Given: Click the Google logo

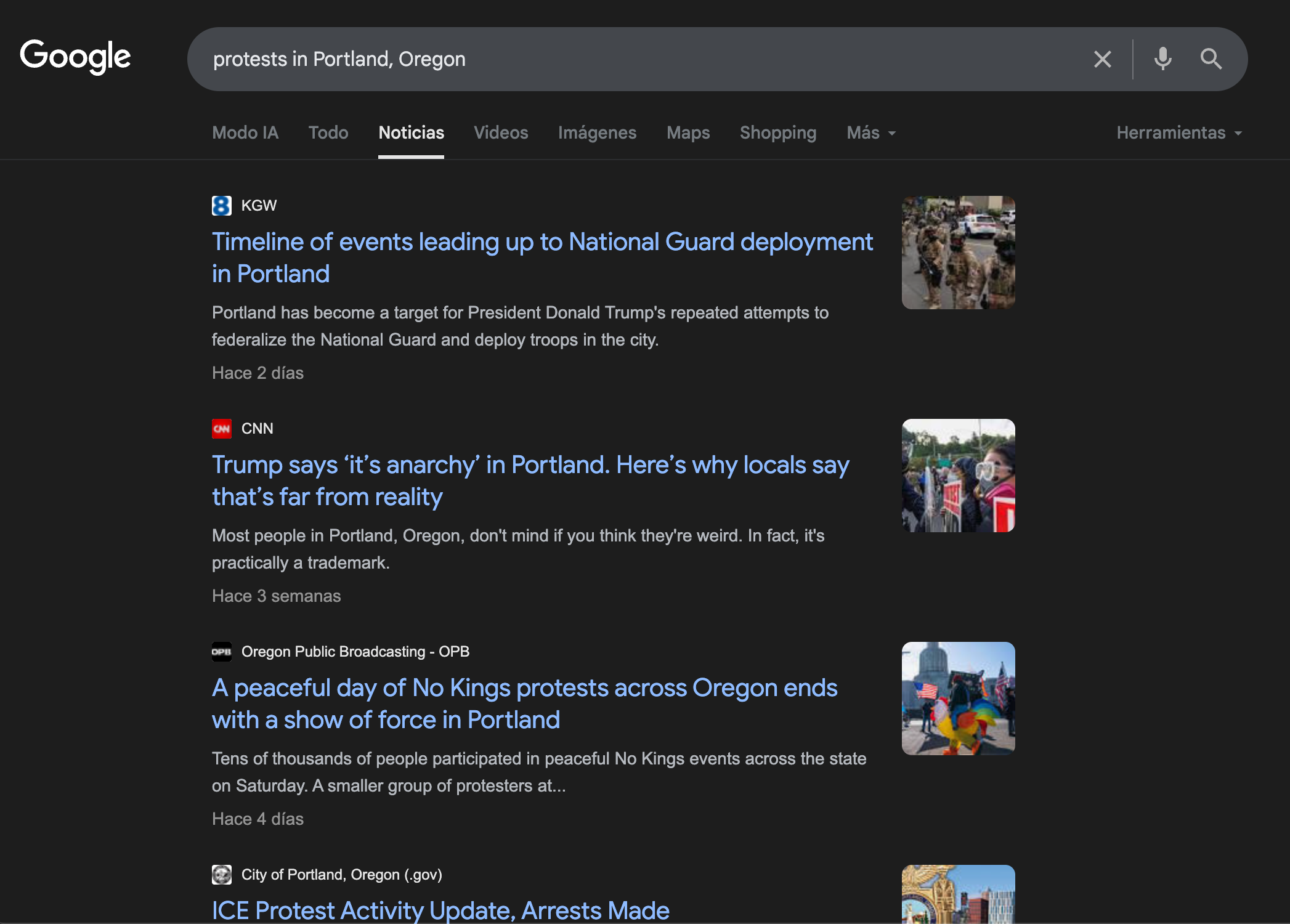Looking at the screenshot, I should (75, 57).
